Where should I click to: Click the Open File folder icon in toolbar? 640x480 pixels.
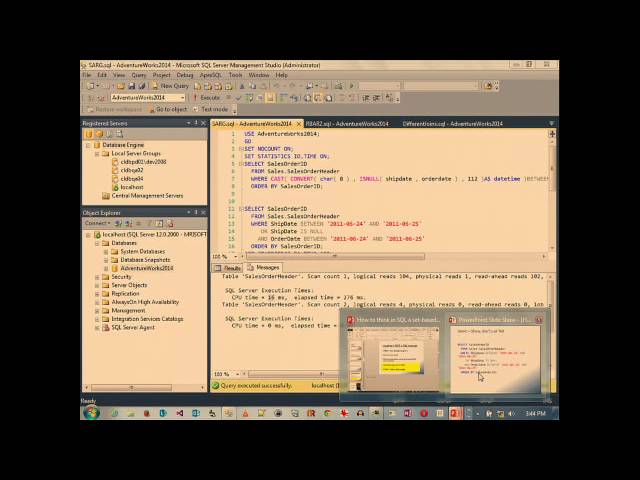121,86
